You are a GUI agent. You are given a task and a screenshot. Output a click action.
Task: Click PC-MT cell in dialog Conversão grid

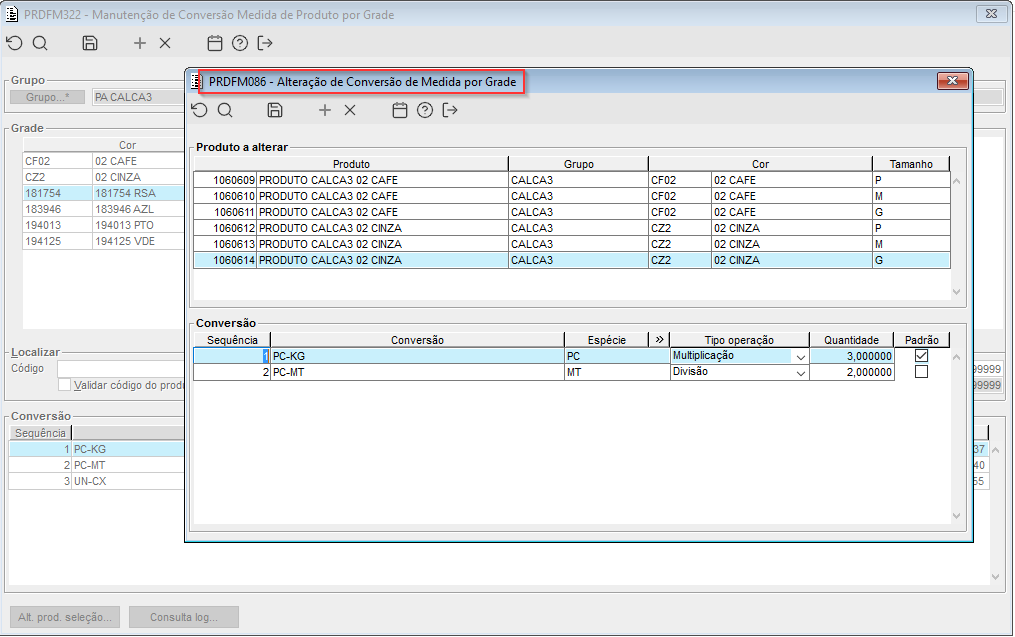coord(418,372)
